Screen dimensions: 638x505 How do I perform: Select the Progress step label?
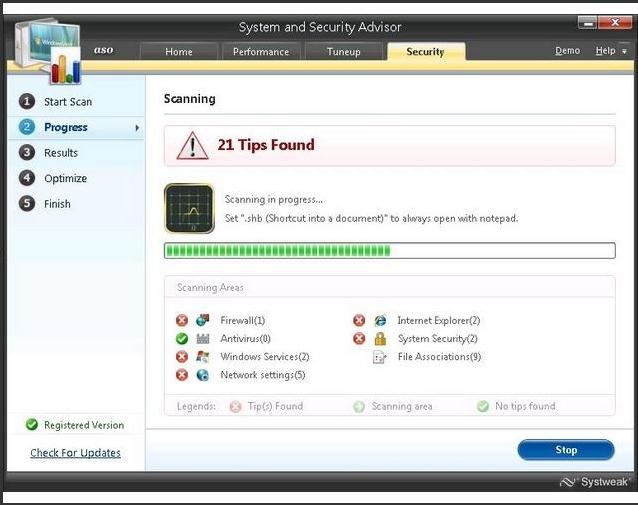pyautogui.click(x=66, y=127)
